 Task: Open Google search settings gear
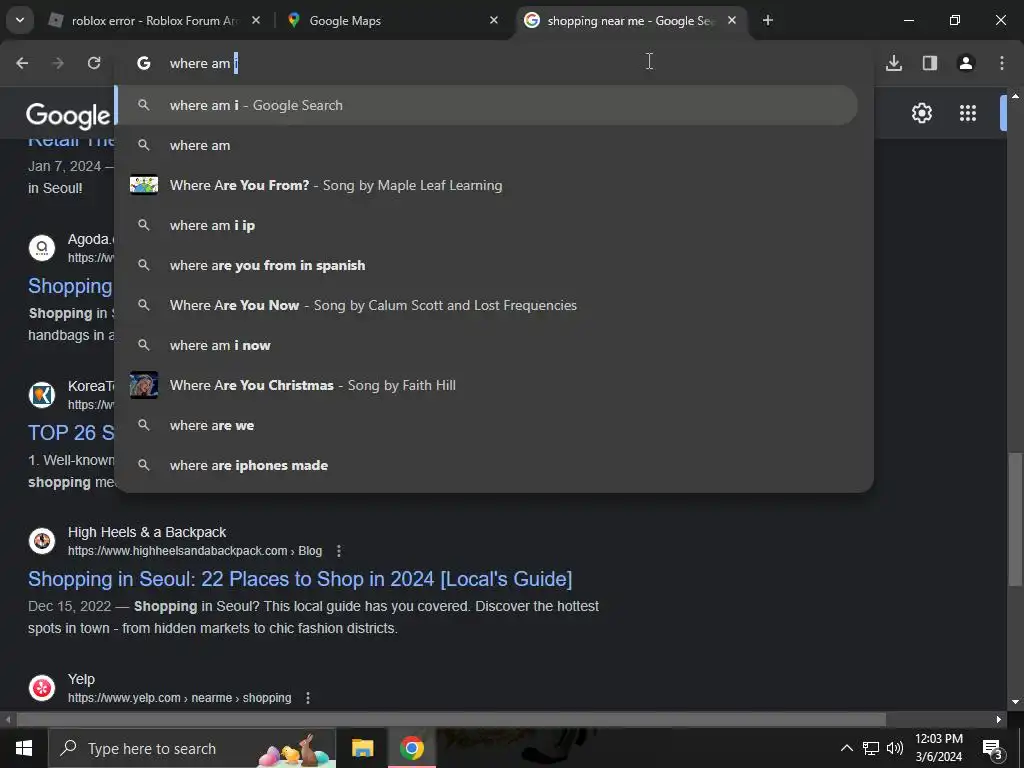[x=921, y=113]
